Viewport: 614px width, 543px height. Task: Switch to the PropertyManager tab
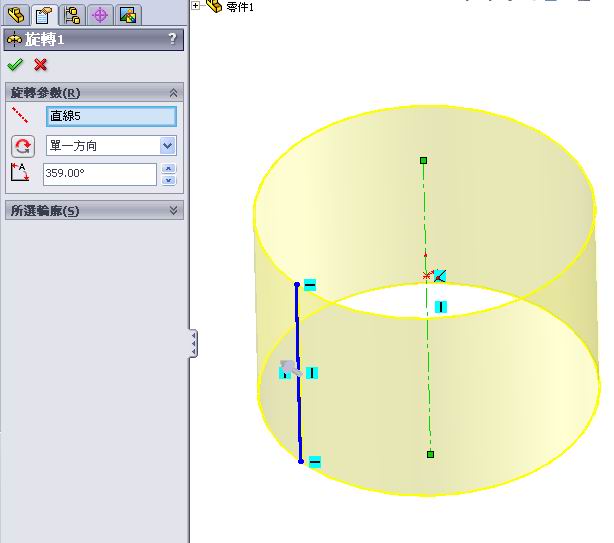click(x=44, y=15)
